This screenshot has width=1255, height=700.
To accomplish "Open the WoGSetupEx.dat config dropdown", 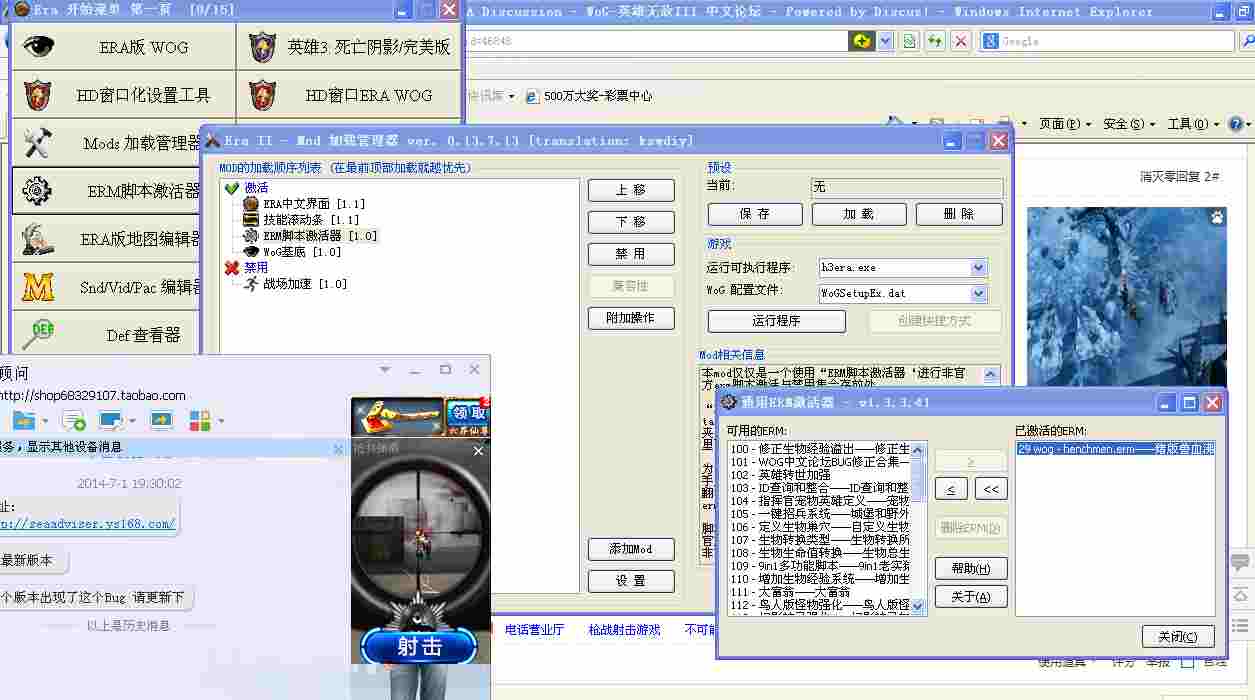I will (x=979, y=294).
